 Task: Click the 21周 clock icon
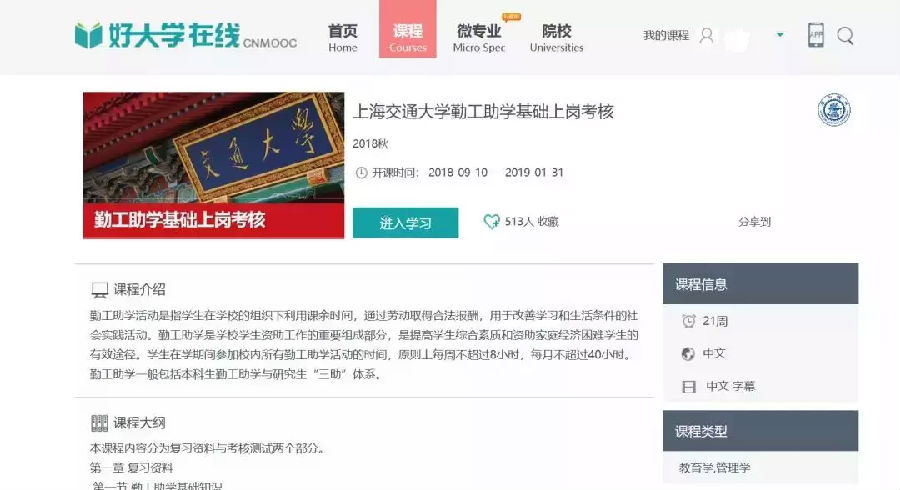[689, 321]
